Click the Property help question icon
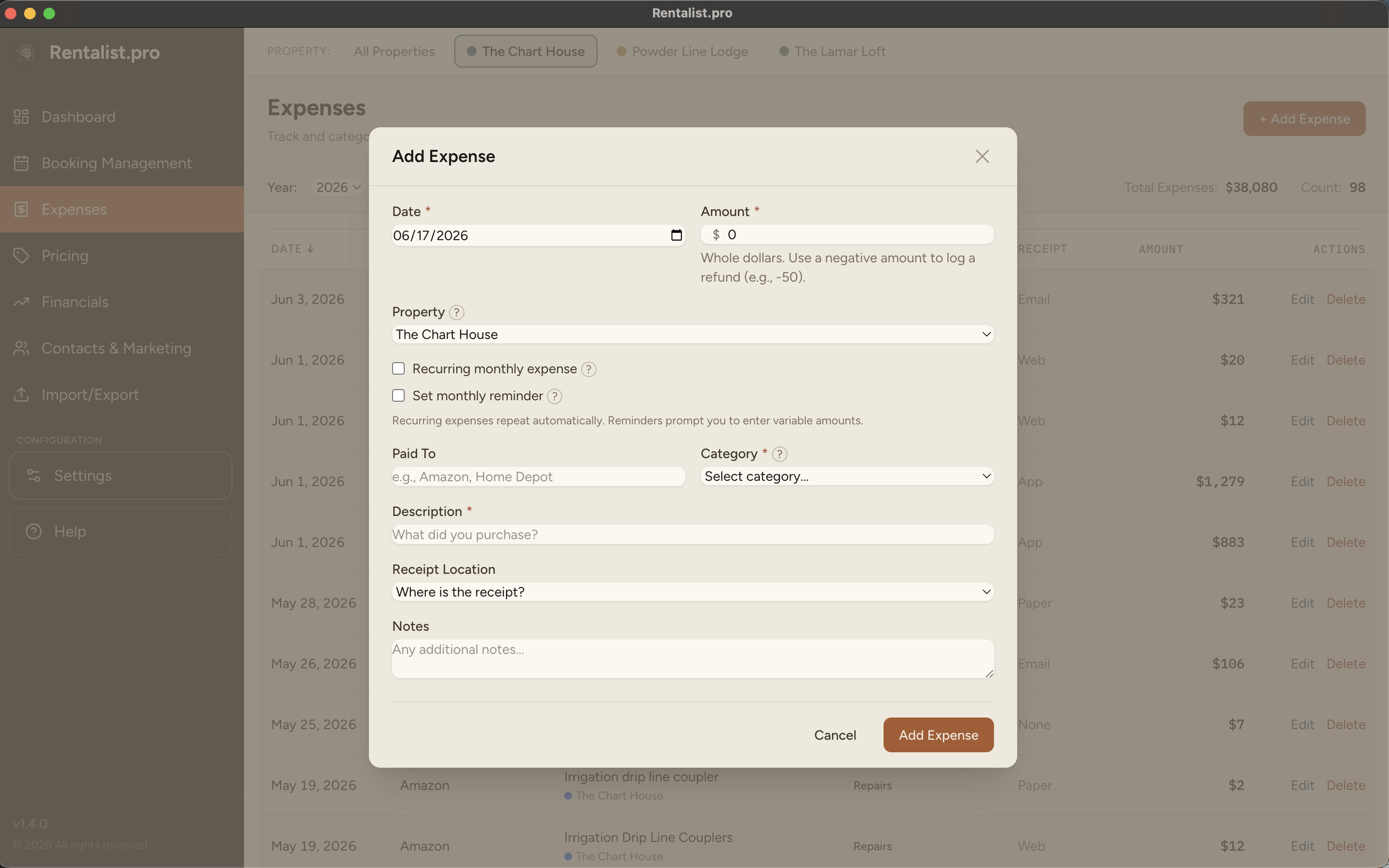The height and width of the screenshot is (868, 1389). click(456, 312)
